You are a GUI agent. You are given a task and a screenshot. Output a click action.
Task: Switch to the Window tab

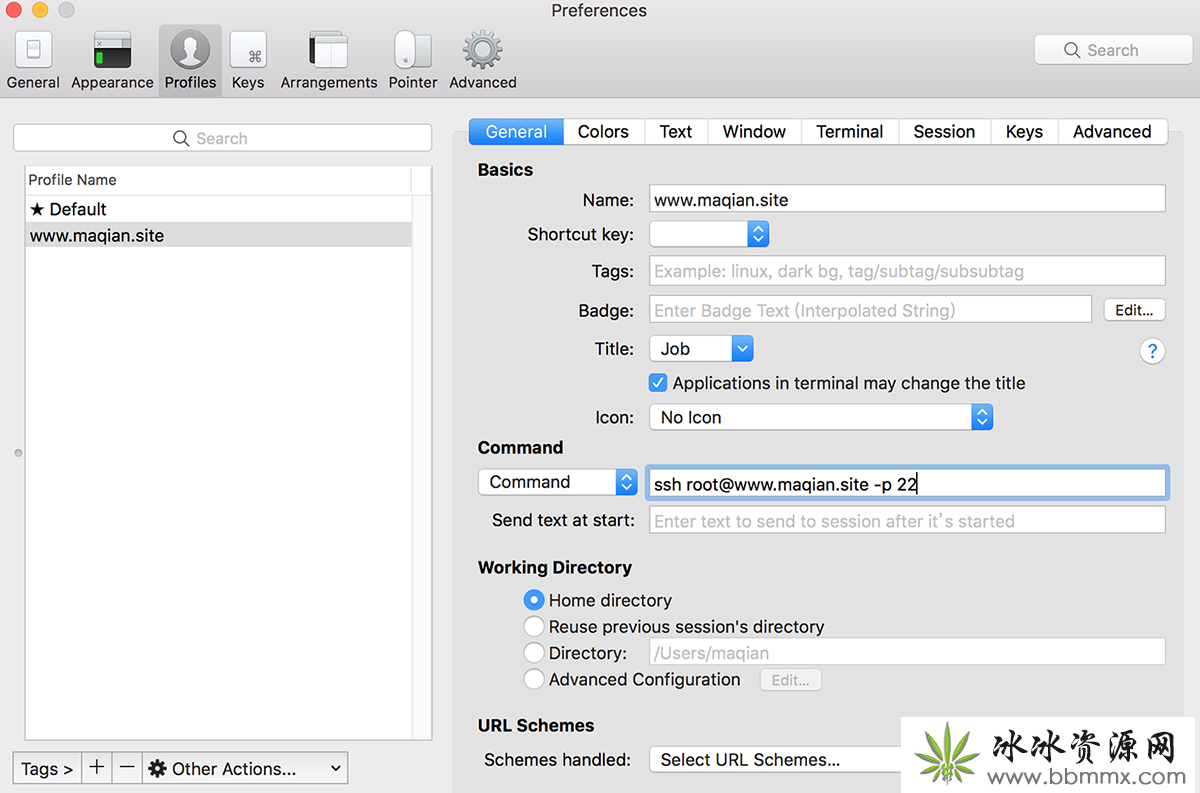[754, 131]
